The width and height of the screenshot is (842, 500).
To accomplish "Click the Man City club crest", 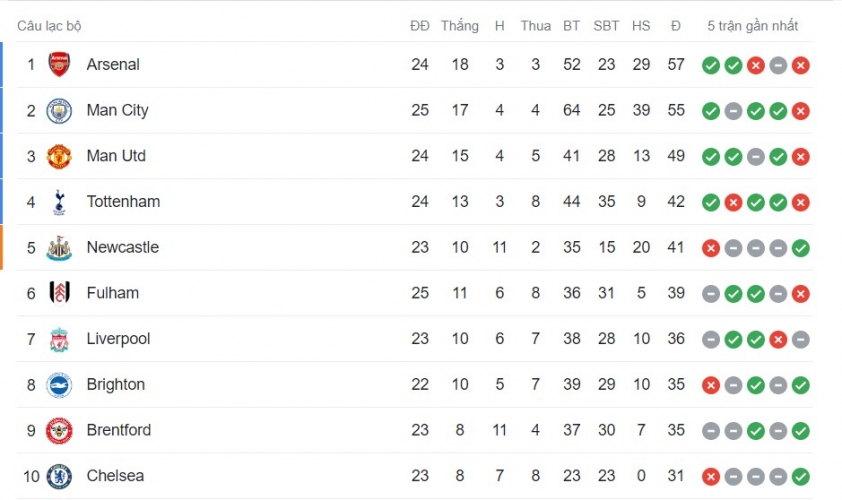I will [x=59, y=111].
